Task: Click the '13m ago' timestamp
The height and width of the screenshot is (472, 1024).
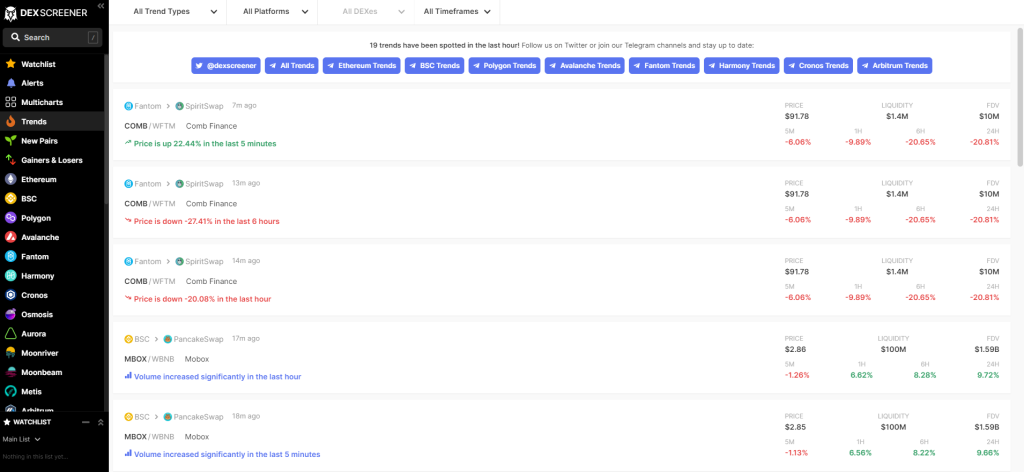Action: (246, 183)
